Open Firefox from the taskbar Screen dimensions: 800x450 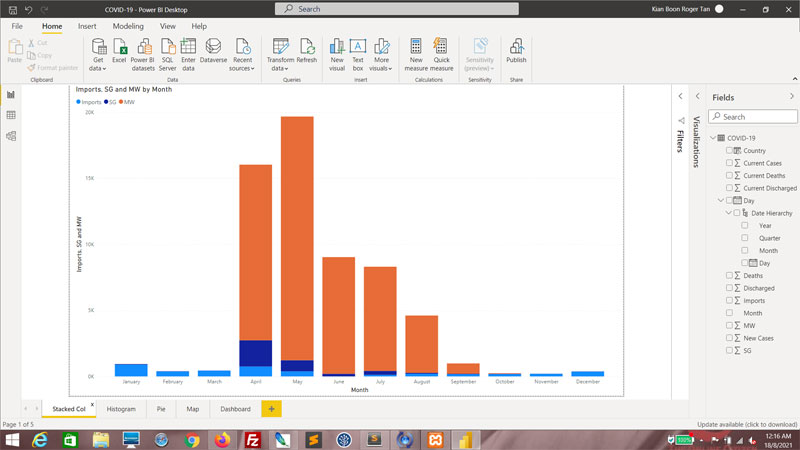[x=222, y=440]
